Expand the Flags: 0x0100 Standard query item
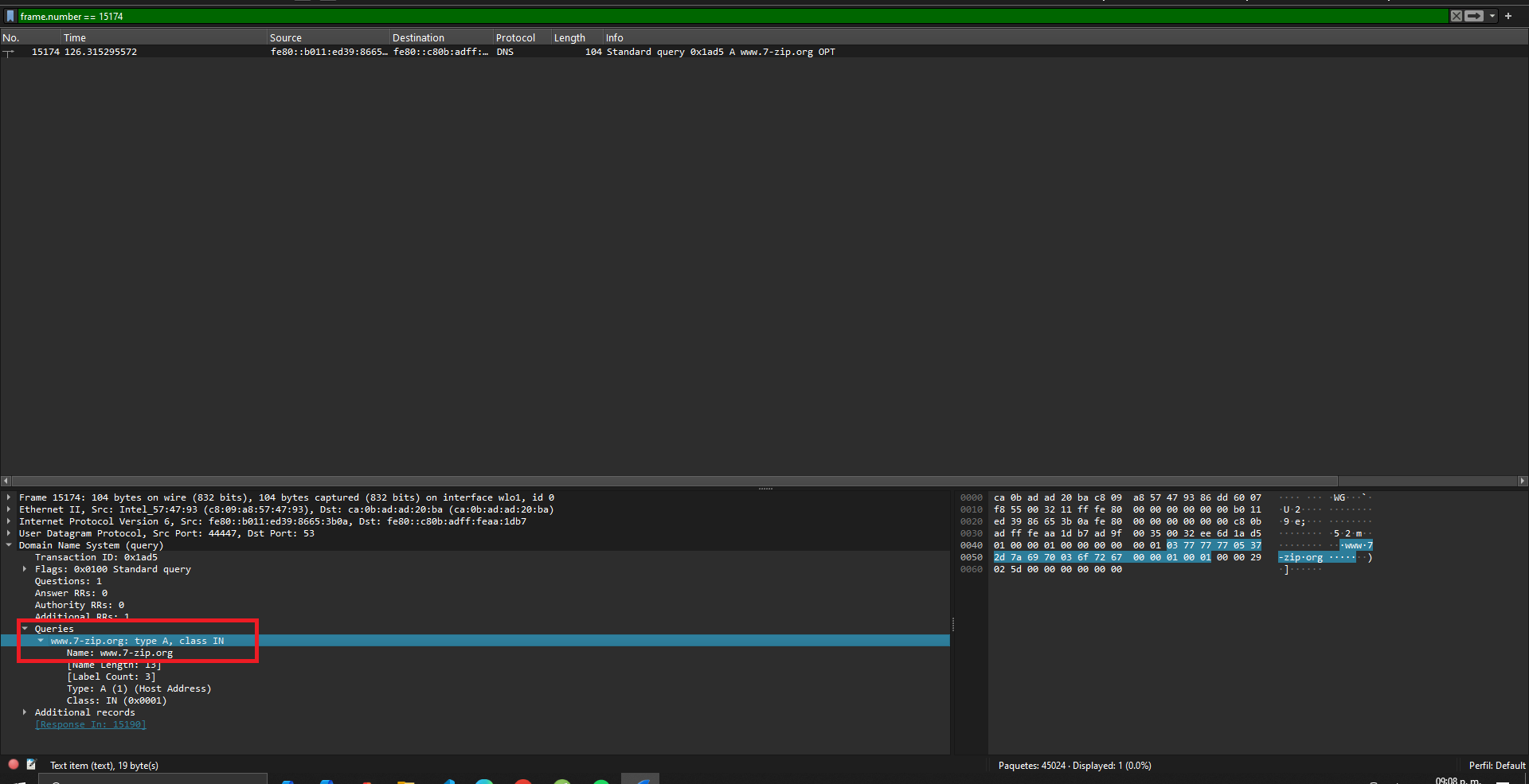Viewport: 1529px width, 784px height. 25,569
